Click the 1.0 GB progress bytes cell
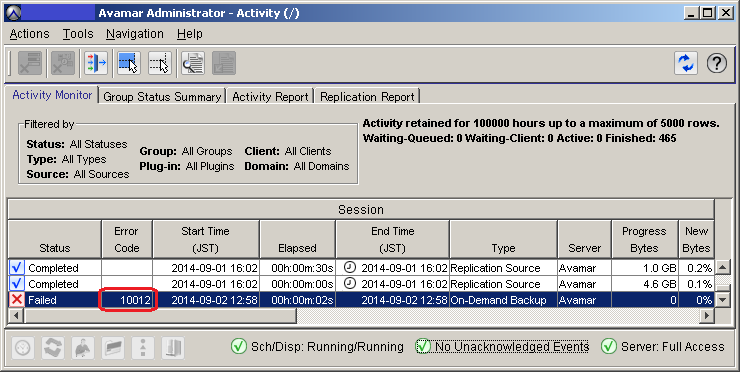The image size is (740, 372). (x=645, y=268)
